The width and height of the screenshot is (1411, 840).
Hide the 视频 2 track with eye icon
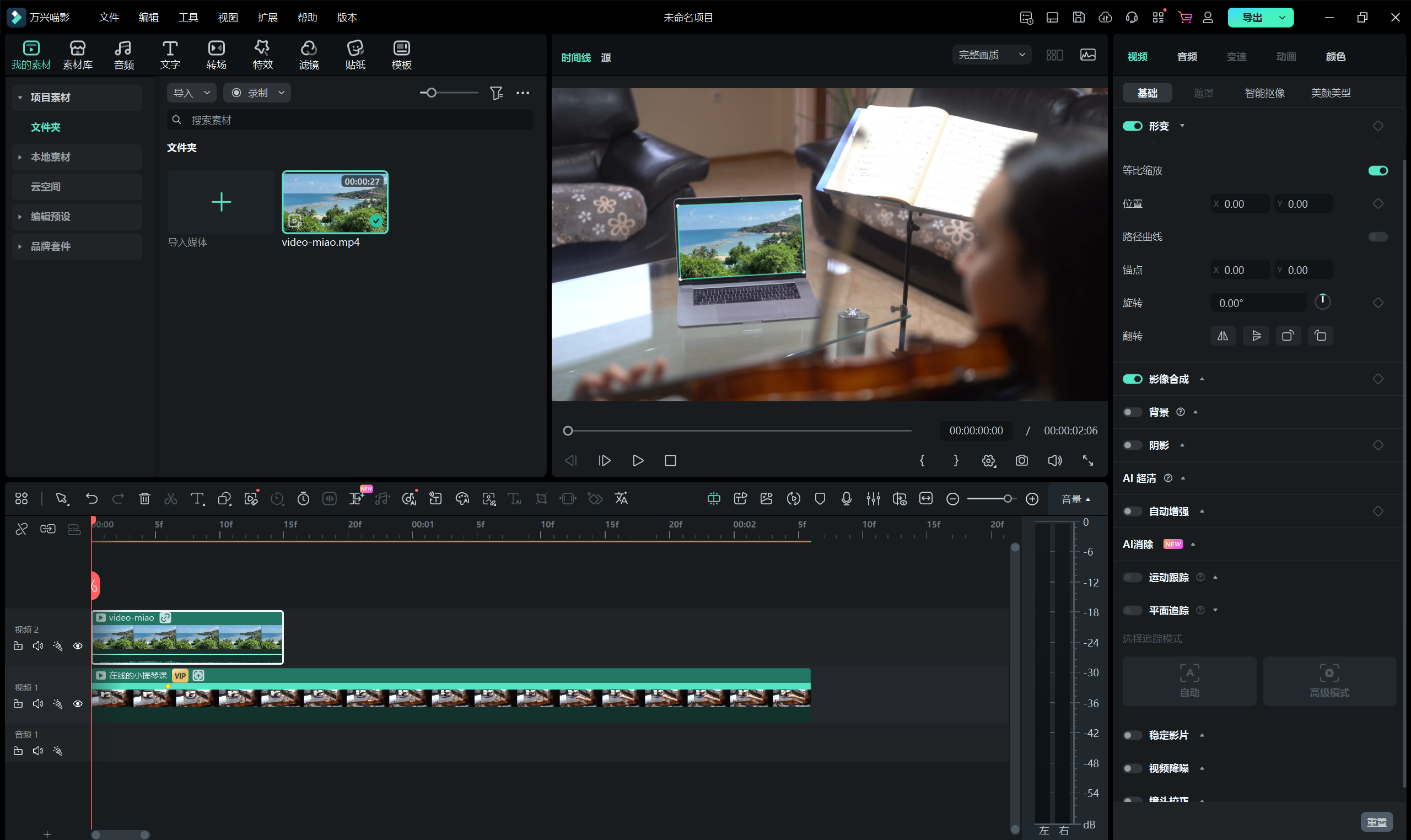tap(78, 647)
